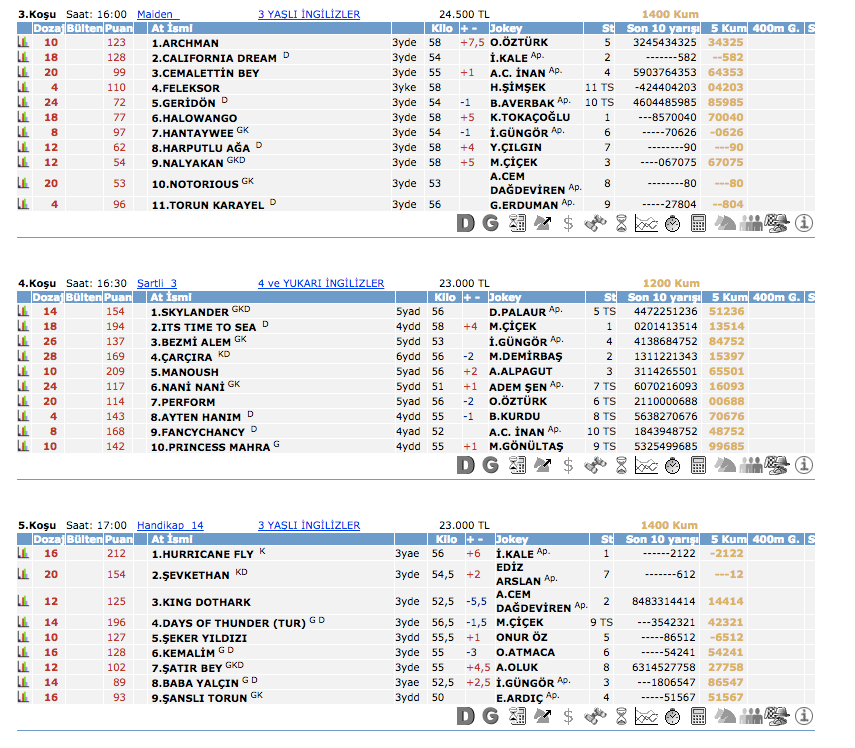
Task: Open the stopwatch icon under race 5
Action: (672, 717)
